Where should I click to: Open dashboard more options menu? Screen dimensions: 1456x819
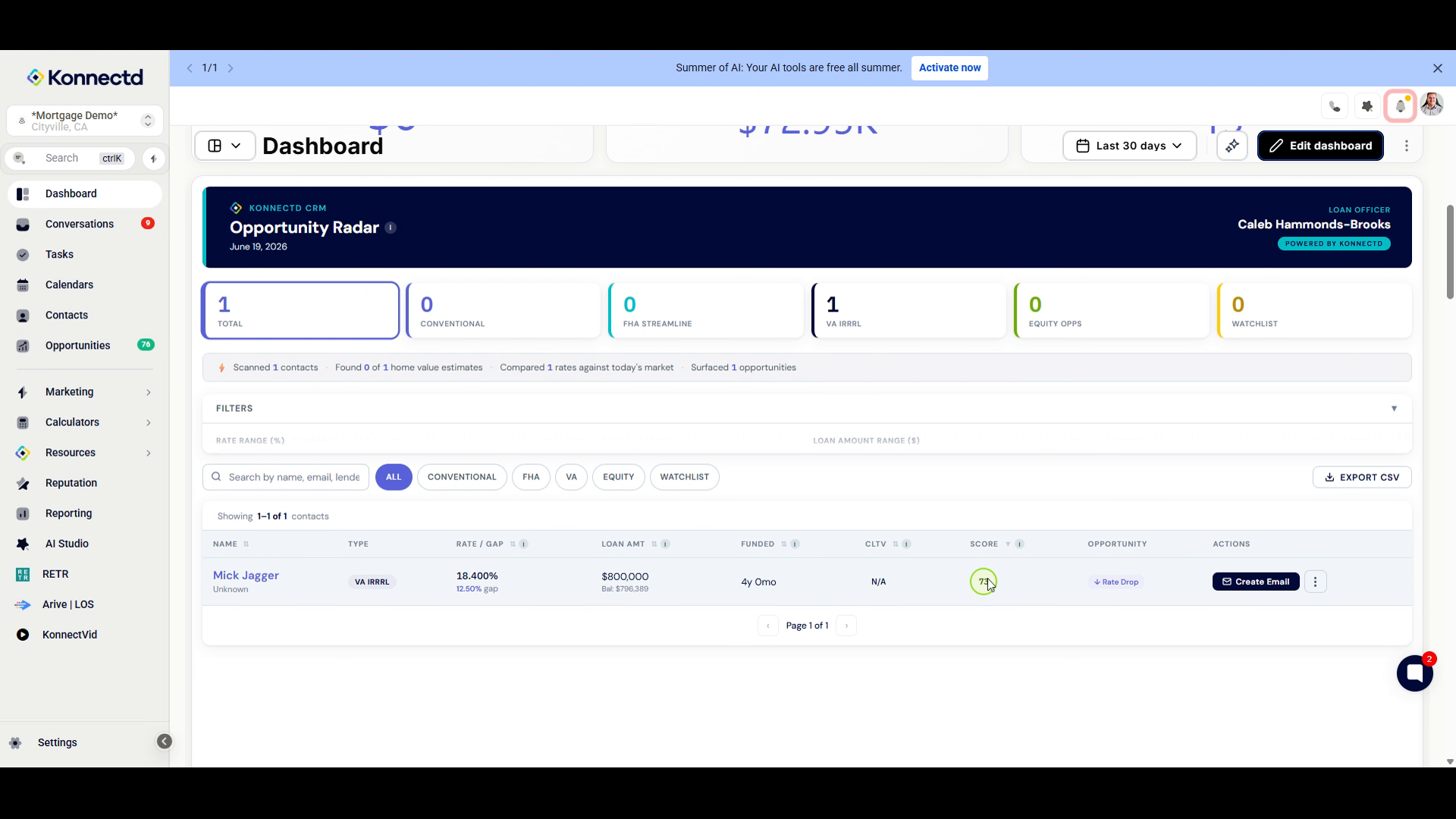coord(1407,146)
